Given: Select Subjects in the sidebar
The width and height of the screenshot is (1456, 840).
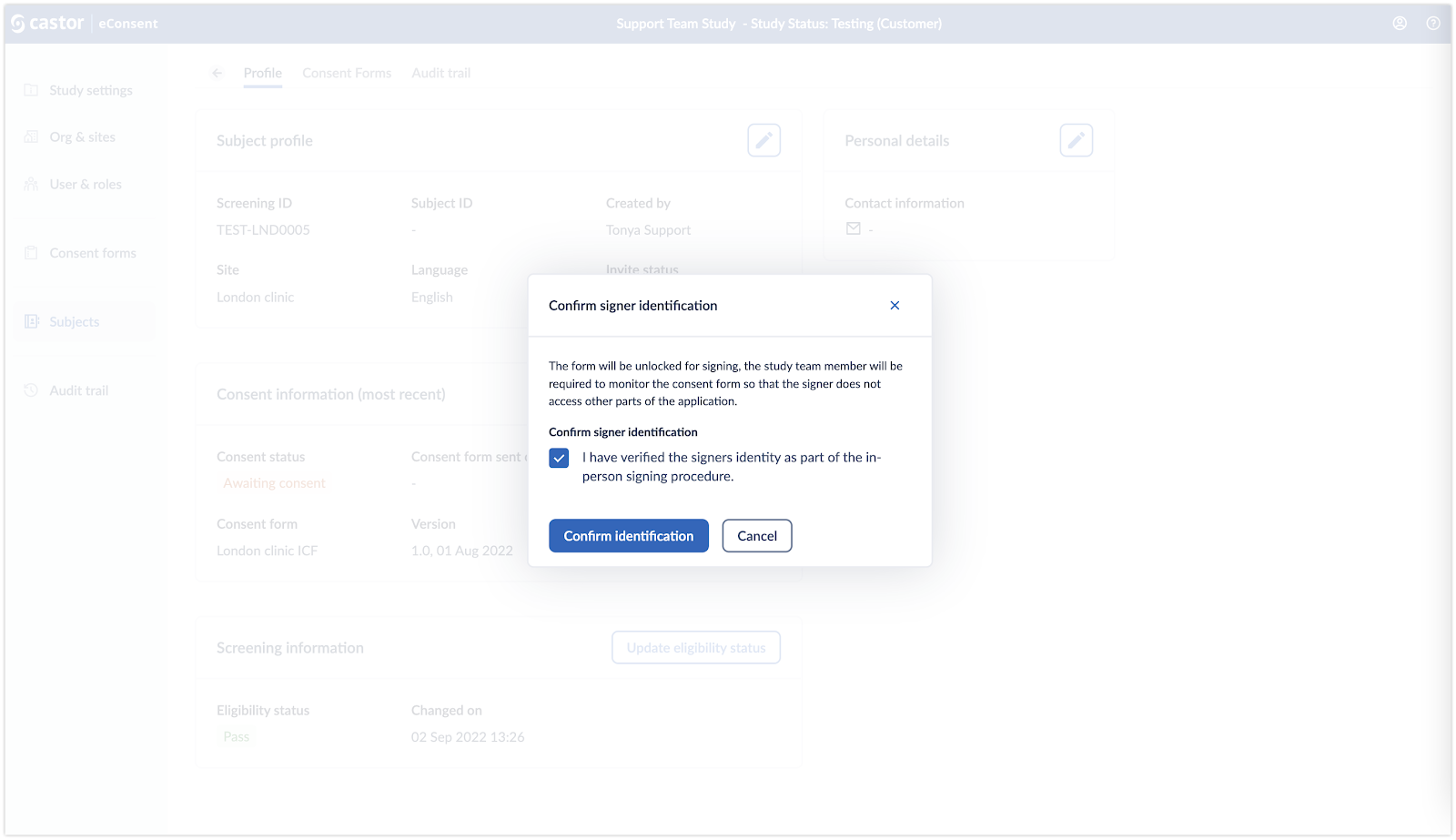Looking at the screenshot, I should (x=85, y=322).
